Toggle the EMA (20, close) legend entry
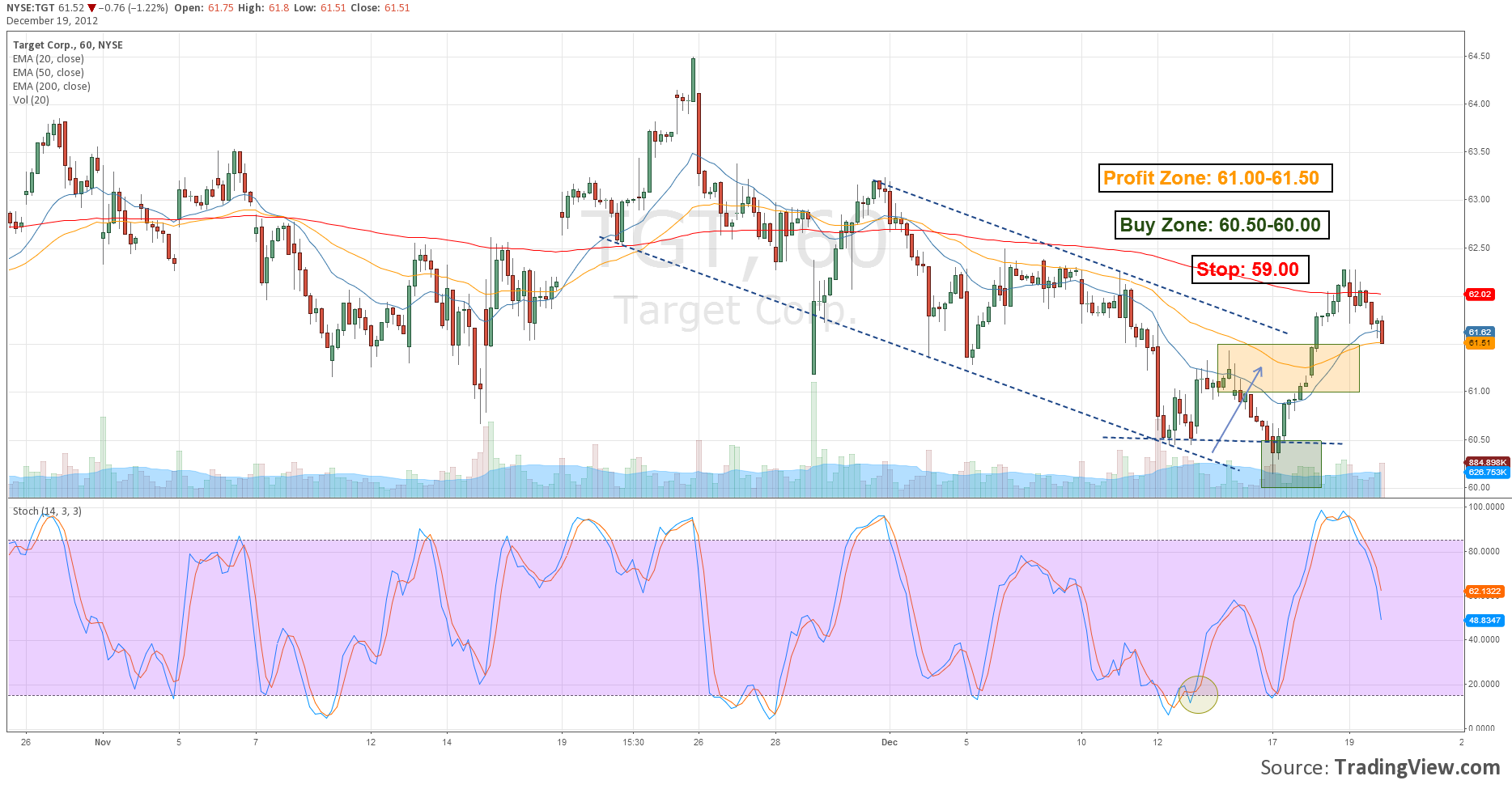This screenshot has height=789, width=1512. point(48,59)
